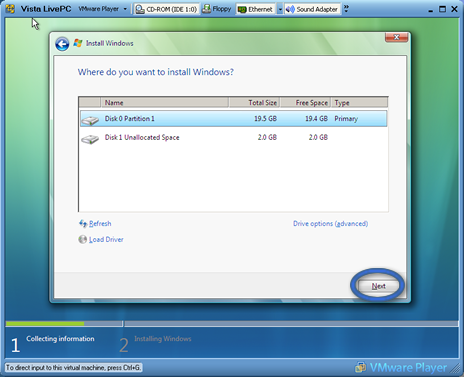Click the Ctrl+G status bar message
Viewport: 464px width, 377px height.
coord(73,368)
